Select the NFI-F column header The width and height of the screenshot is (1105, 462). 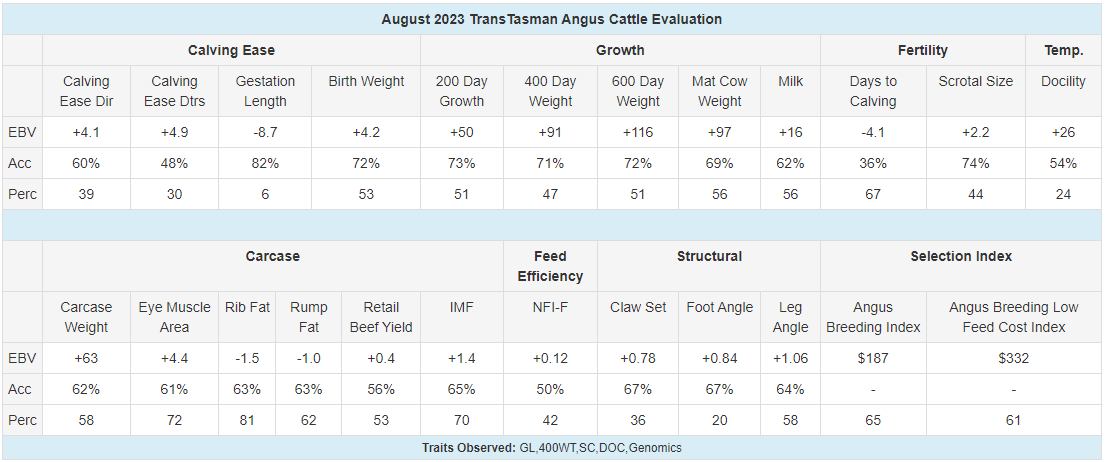549,307
